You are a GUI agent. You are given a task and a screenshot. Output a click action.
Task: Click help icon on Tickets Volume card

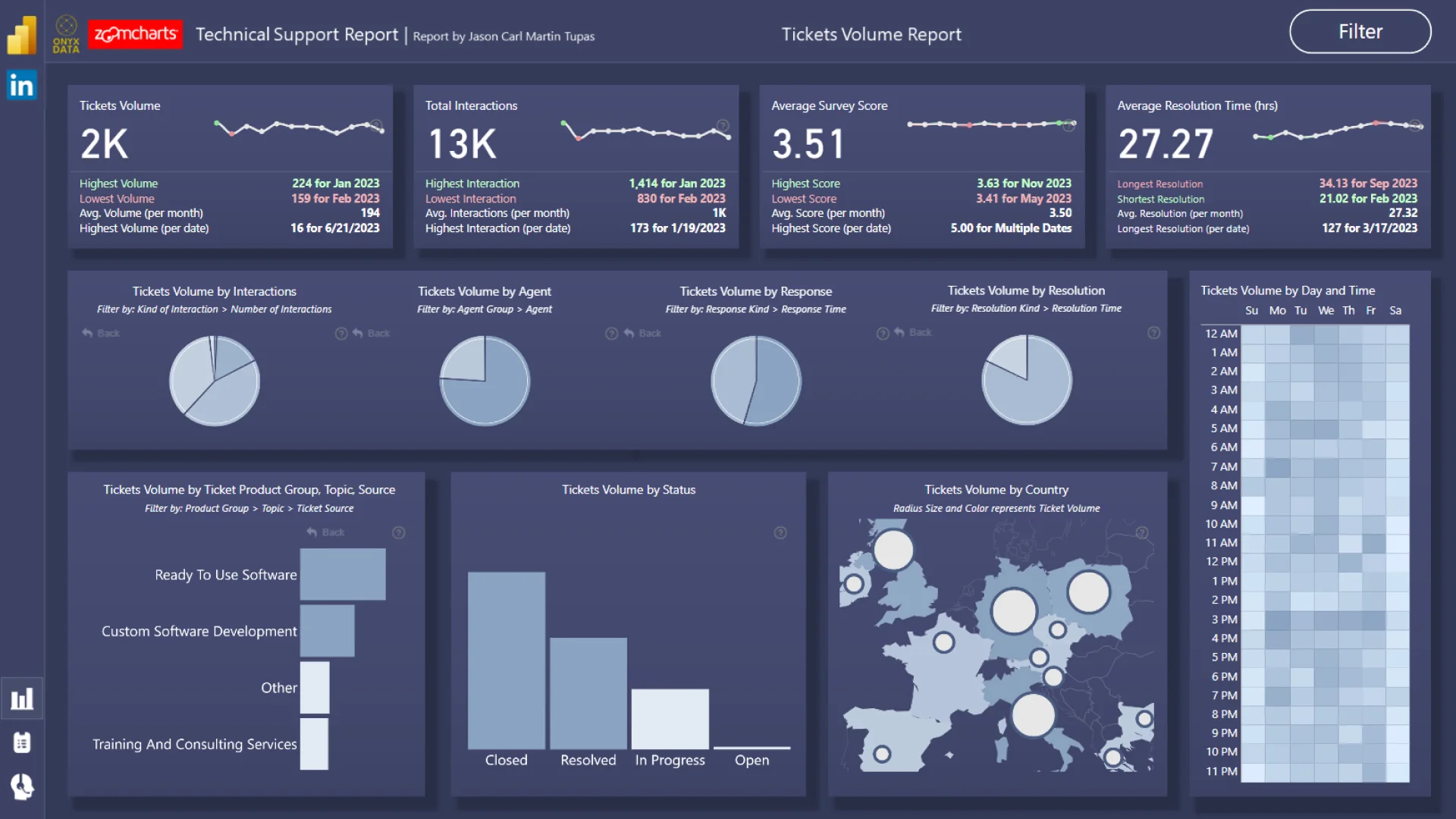pyautogui.click(x=376, y=125)
